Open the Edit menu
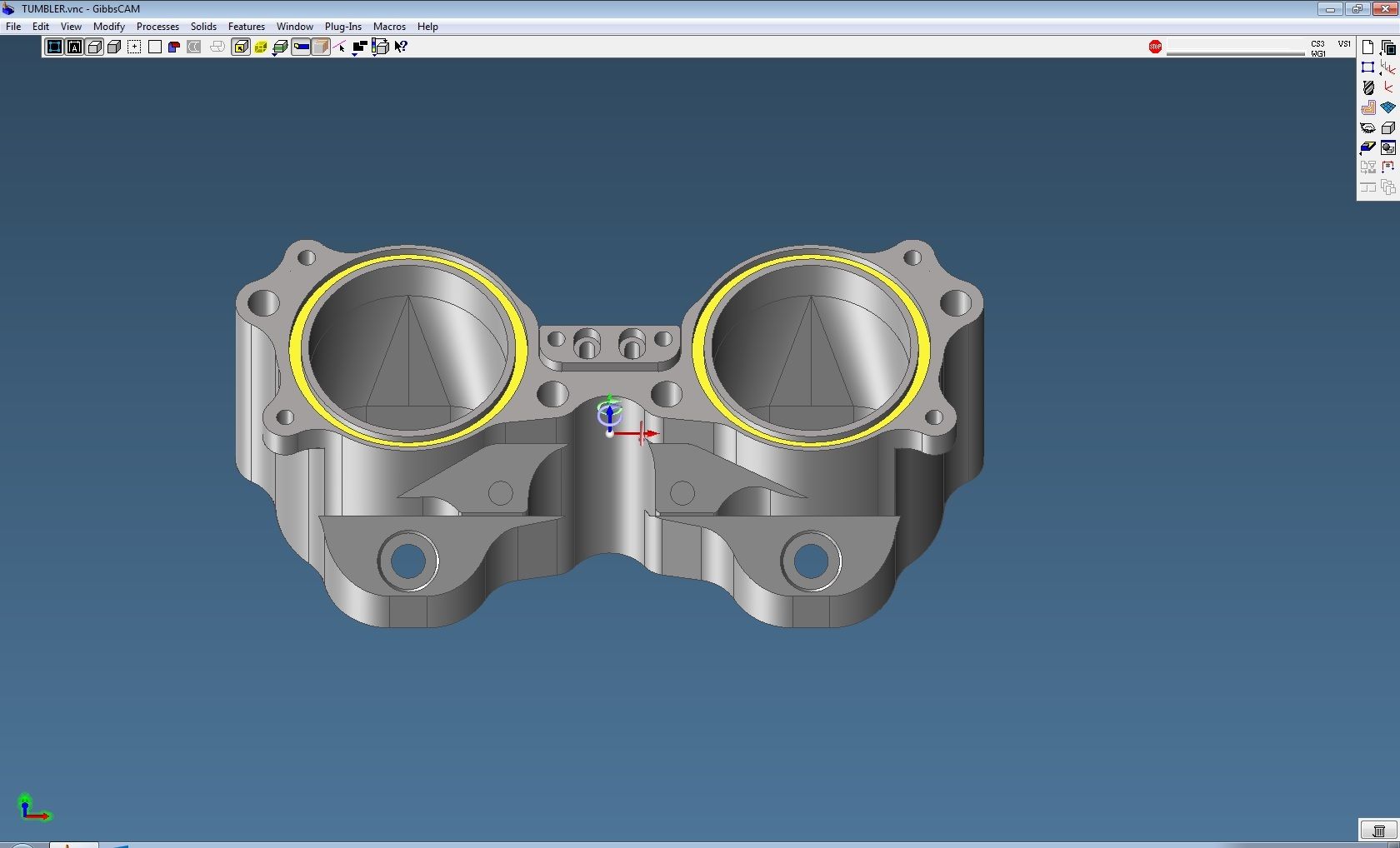 pyautogui.click(x=40, y=27)
